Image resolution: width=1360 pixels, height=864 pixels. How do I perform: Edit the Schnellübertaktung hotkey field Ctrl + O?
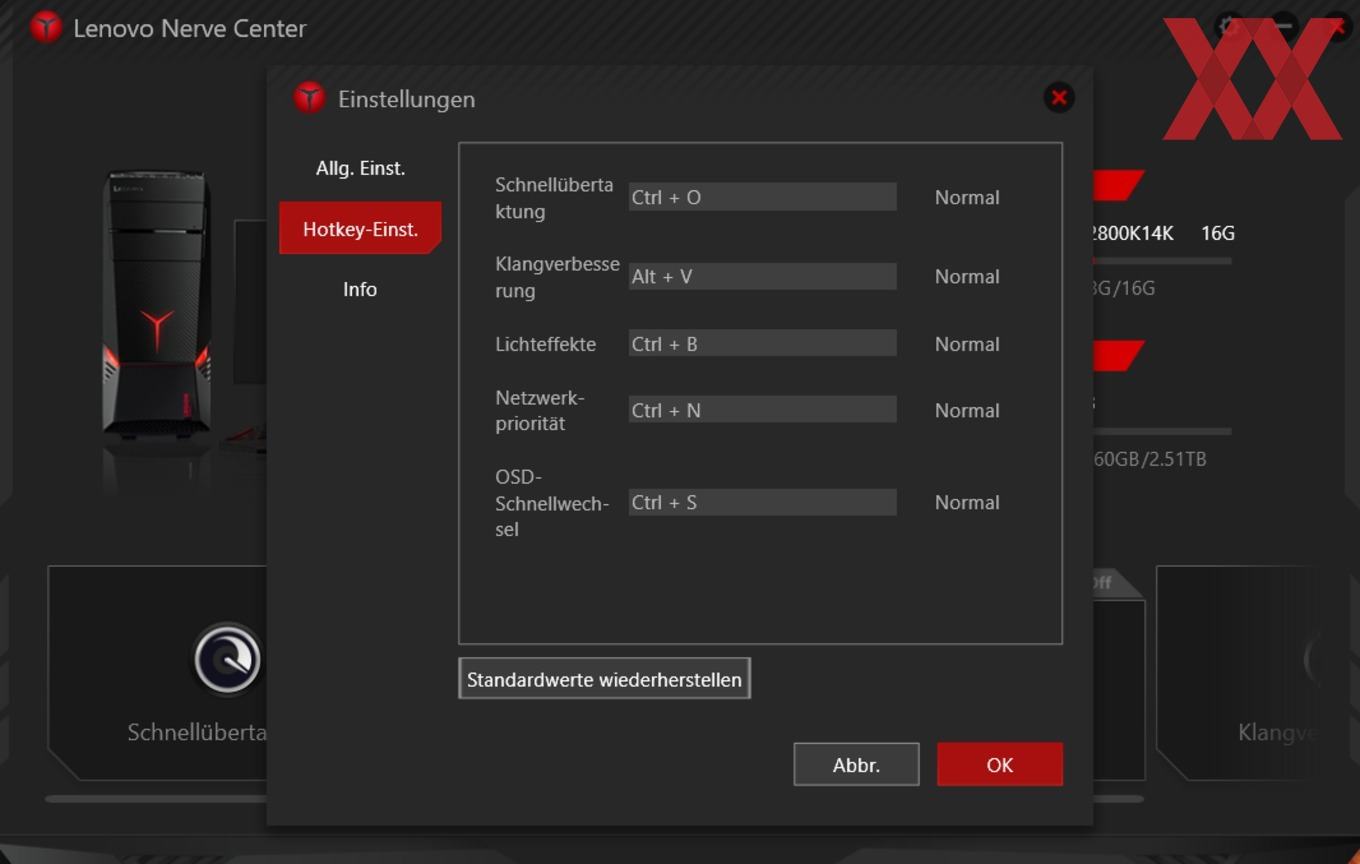coord(762,197)
